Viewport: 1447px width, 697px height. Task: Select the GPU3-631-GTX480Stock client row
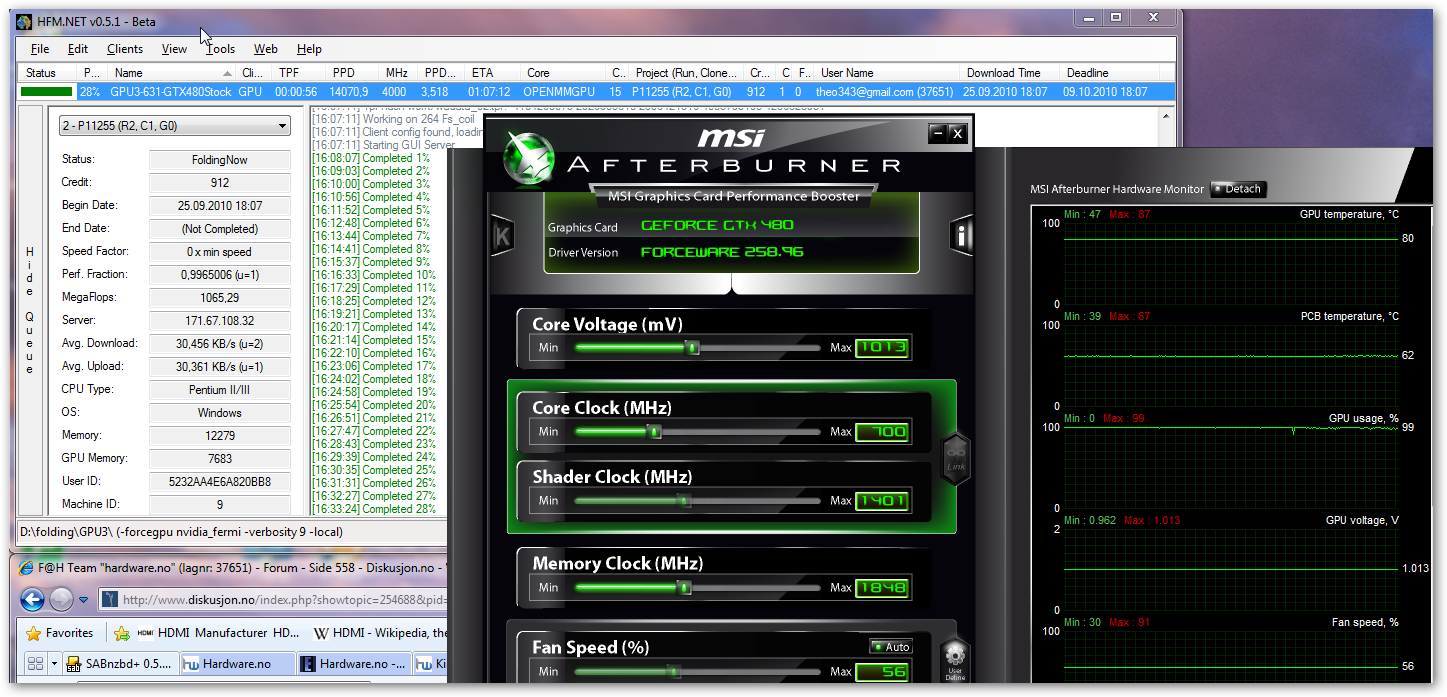[x=596, y=91]
